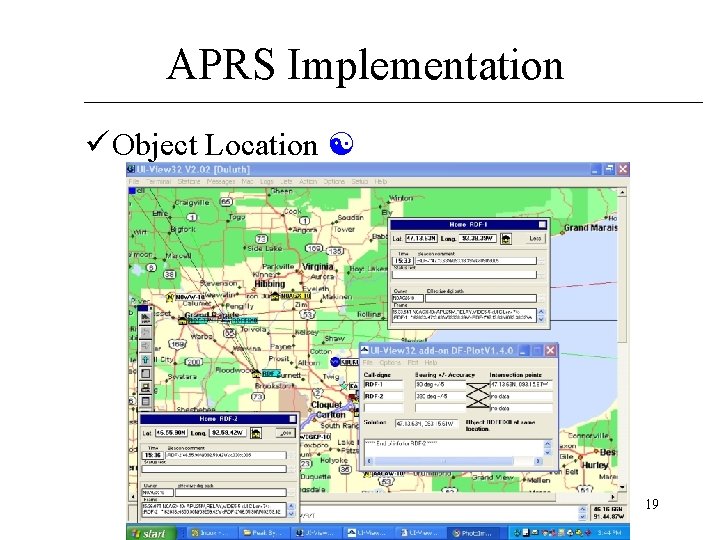Click the Time field showing 15:33
Image resolution: width=720 pixels, height=540 pixels.
[403, 261]
